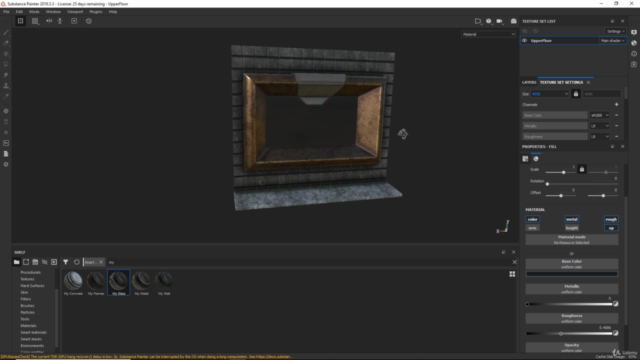The image size is (640, 360).
Task: Open the shelf folder icon
Action: 16,262
